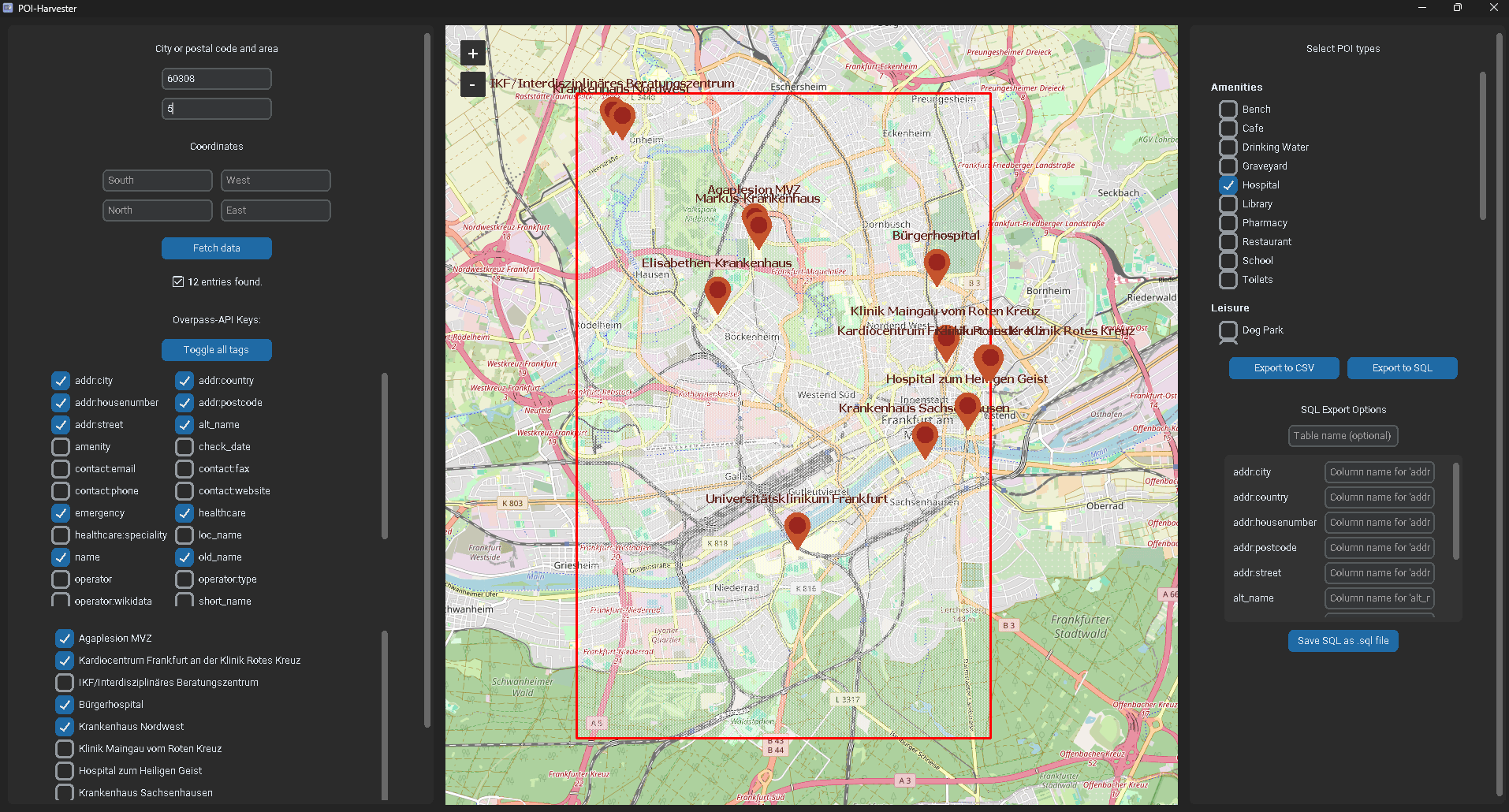Viewport: 1509px width, 812px height.
Task: Click the Universitätsklinikum Frankfurt map marker
Action: pyautogui.click(x=797, y=527)
